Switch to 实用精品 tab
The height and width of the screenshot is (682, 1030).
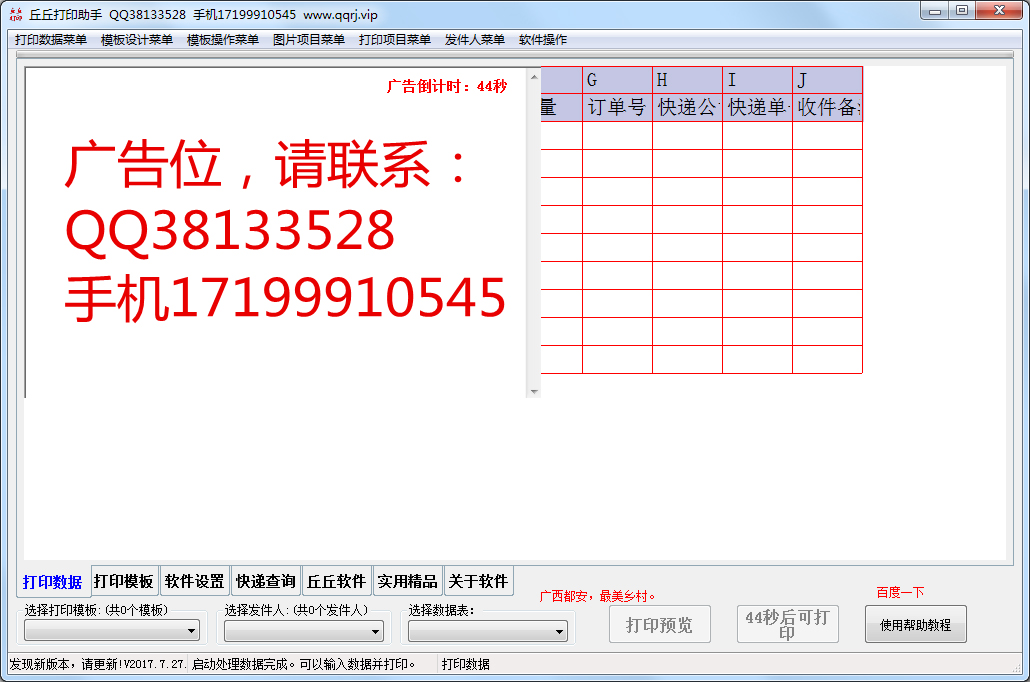click(407, 581)
